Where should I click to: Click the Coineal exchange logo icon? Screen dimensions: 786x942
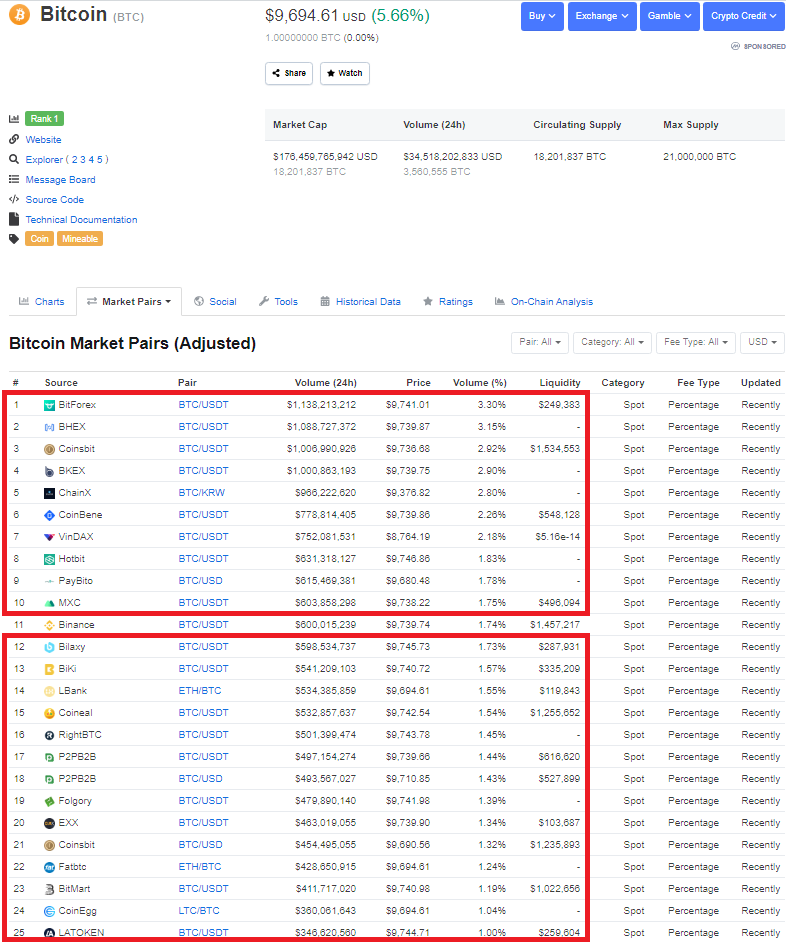point(49,713)
